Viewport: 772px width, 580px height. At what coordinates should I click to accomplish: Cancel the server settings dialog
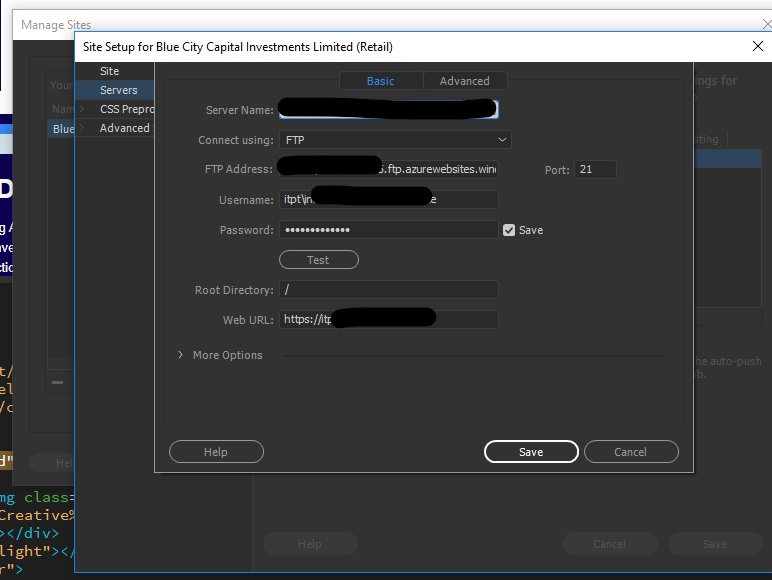(x=631, y=451)
